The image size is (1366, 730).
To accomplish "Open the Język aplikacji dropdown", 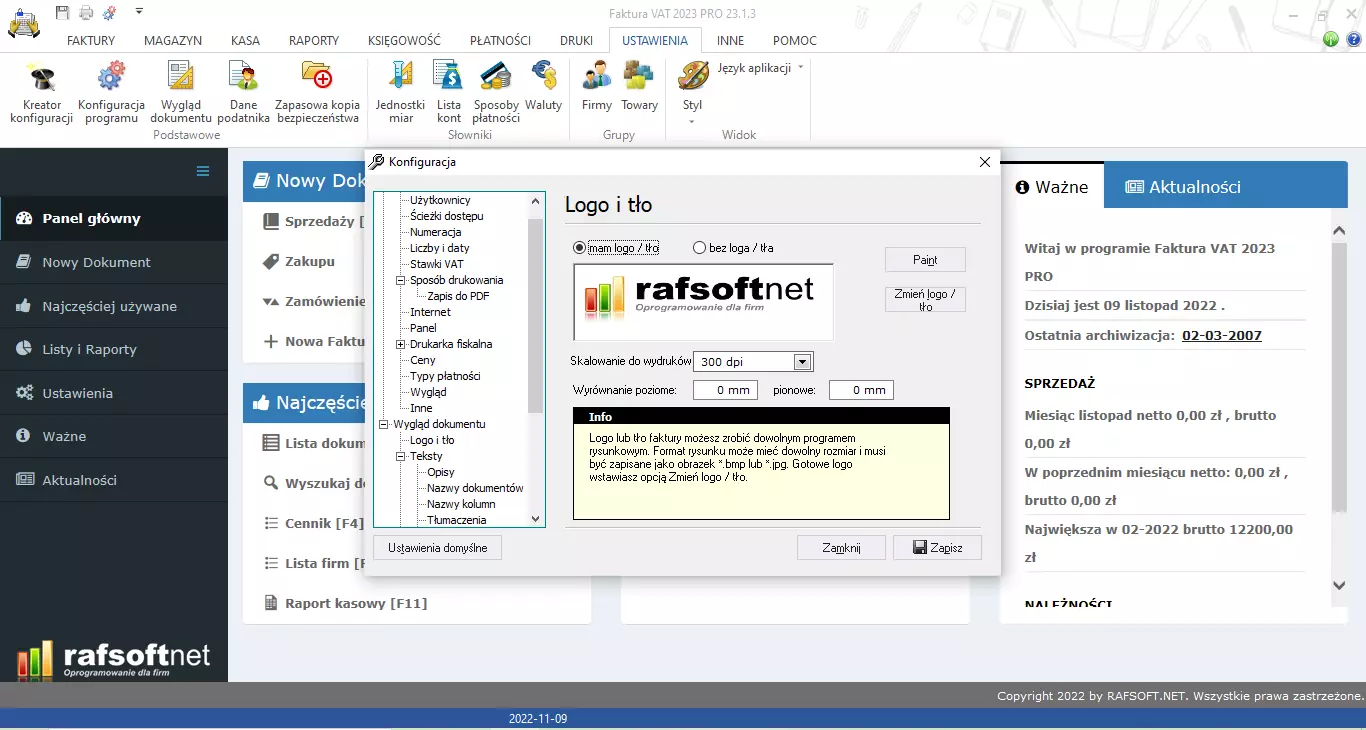I will click(x=760, y=68).
